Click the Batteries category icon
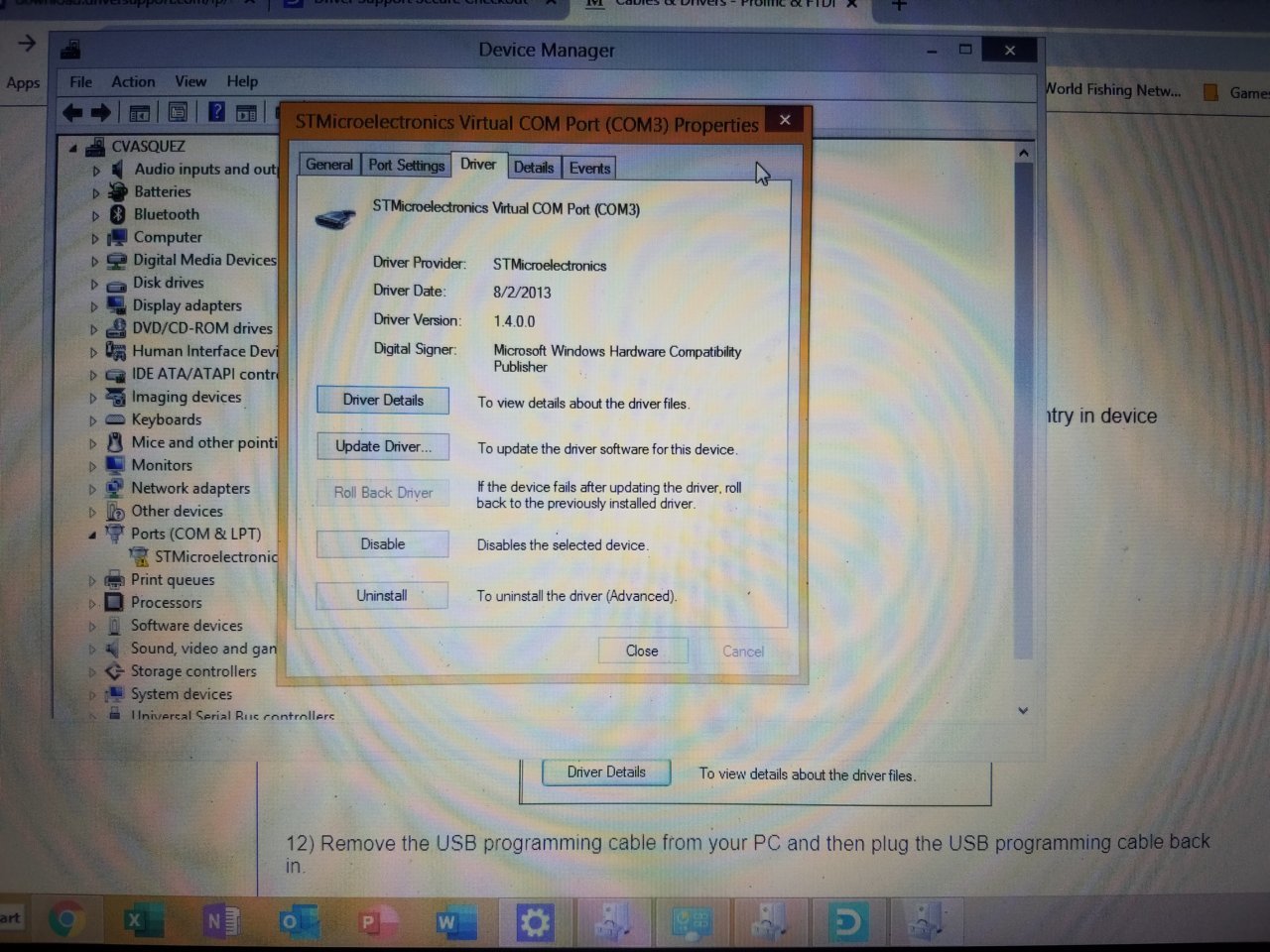 (x=117, y=191)
